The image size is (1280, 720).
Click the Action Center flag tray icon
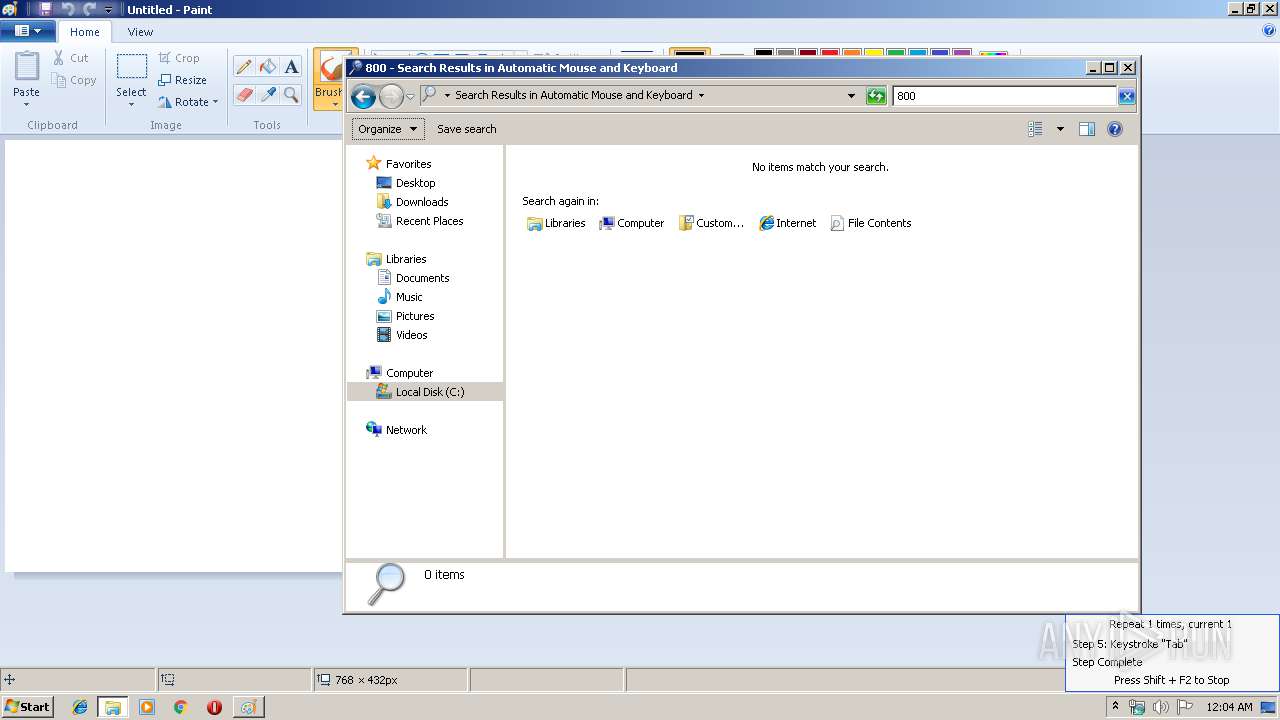tap(1185, 707)
